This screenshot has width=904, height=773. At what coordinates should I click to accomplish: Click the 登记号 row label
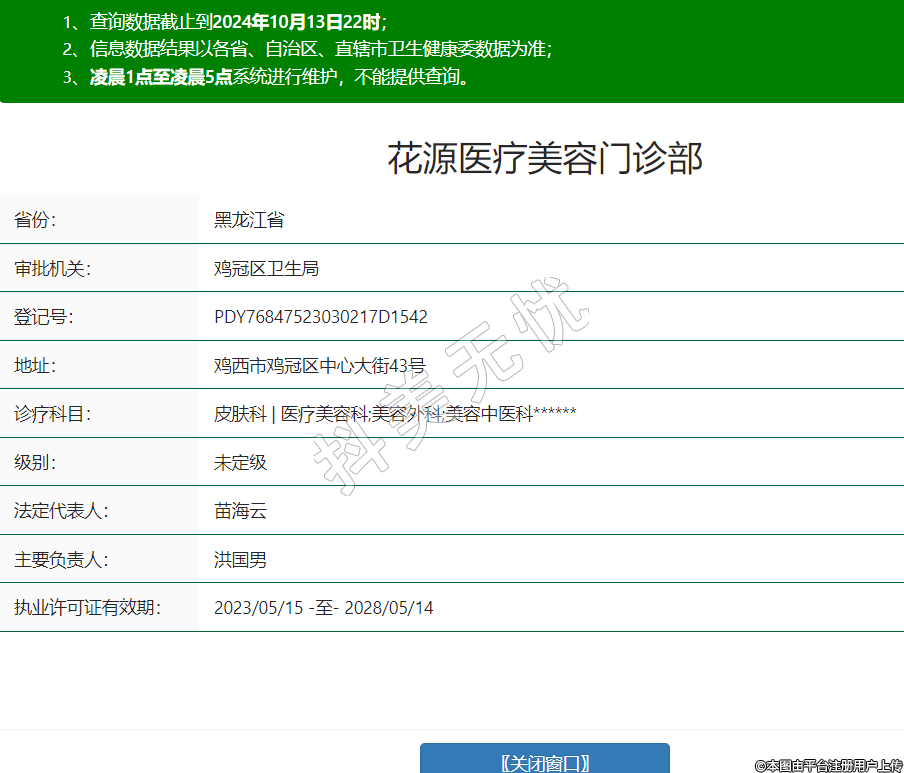[44, 317]
